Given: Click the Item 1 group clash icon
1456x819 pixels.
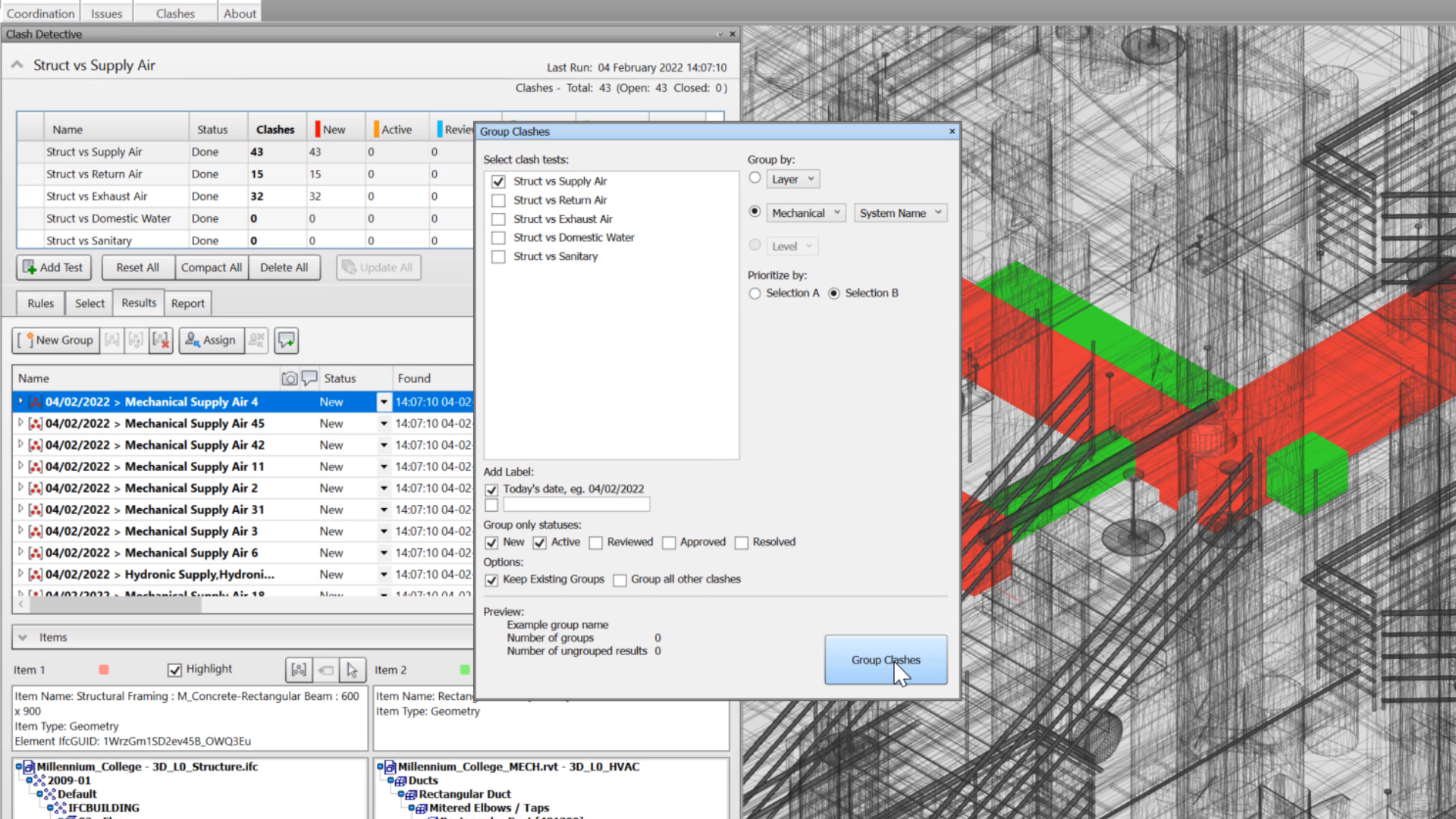Looking at the screenshot, I should [299, 670].
